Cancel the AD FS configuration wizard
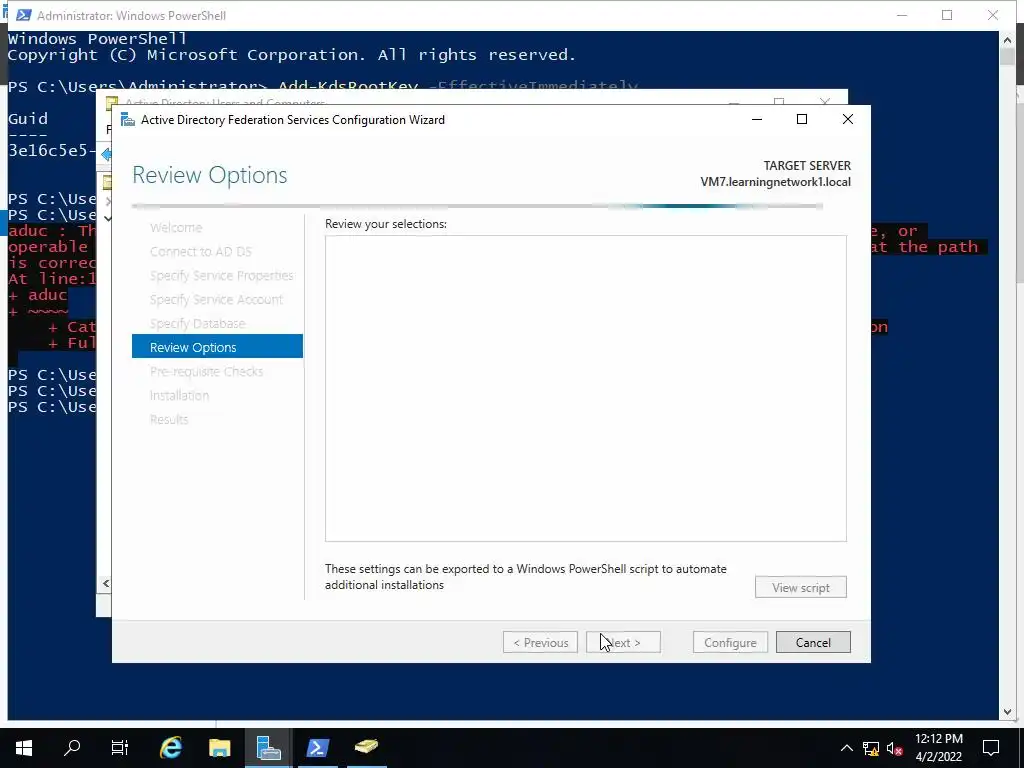The image size is (1024, 768). click(x=813, y=643)
